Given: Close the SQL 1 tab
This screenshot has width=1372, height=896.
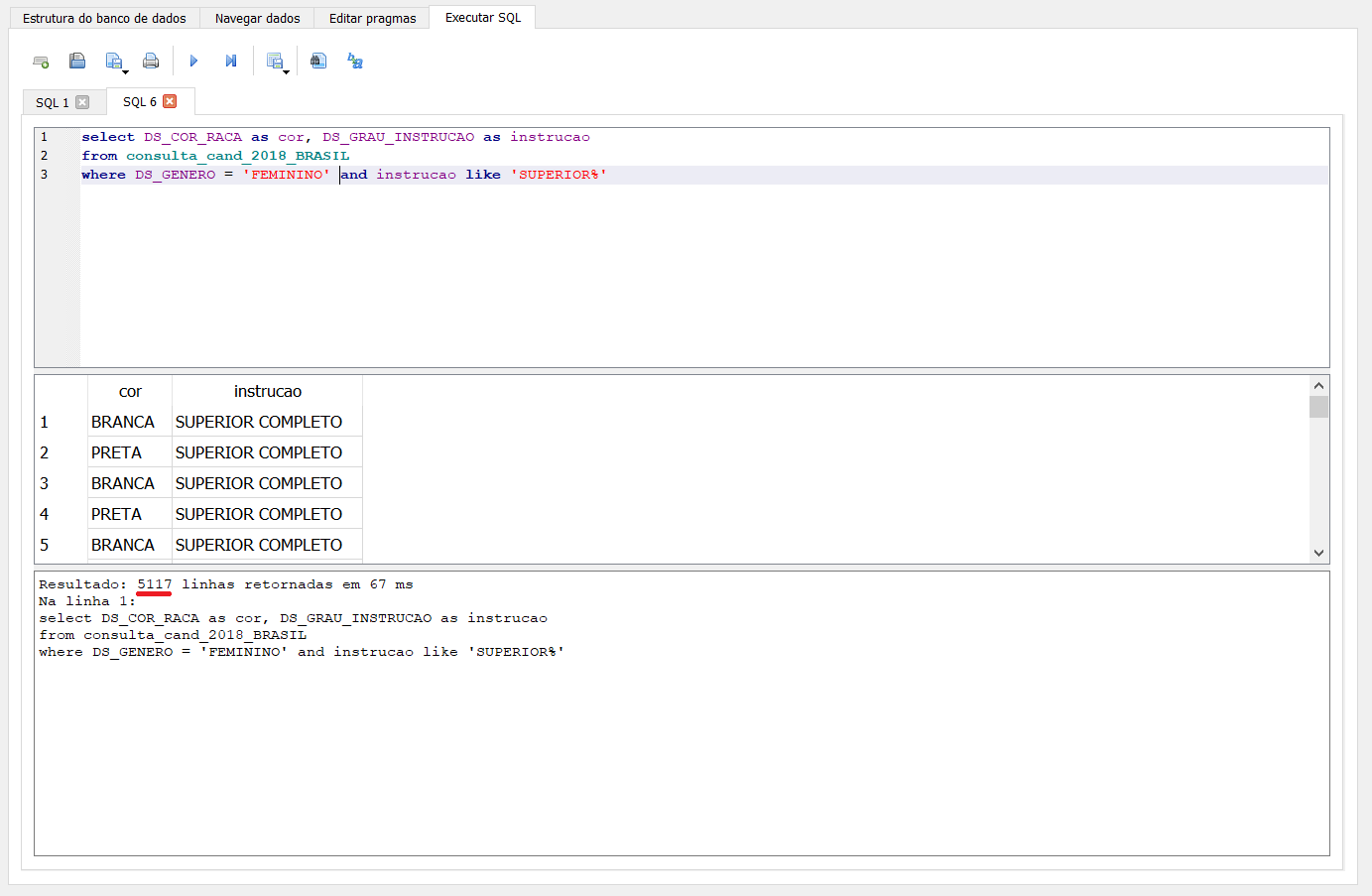Looking at the screenshot, I should [x=82, y=102].
